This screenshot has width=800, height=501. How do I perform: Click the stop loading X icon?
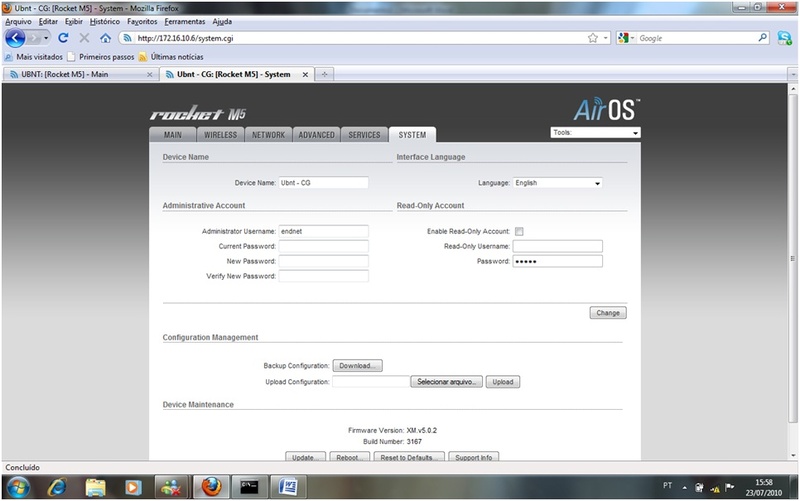(x=84, y=38)
